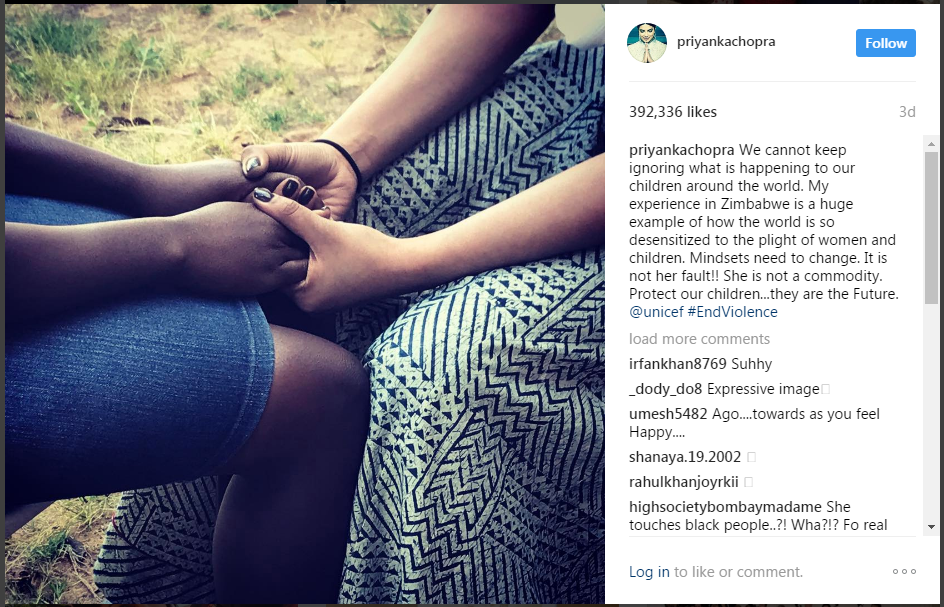Click the holding-hands post photo
944x607 pixels.
[x=305, y=304]
